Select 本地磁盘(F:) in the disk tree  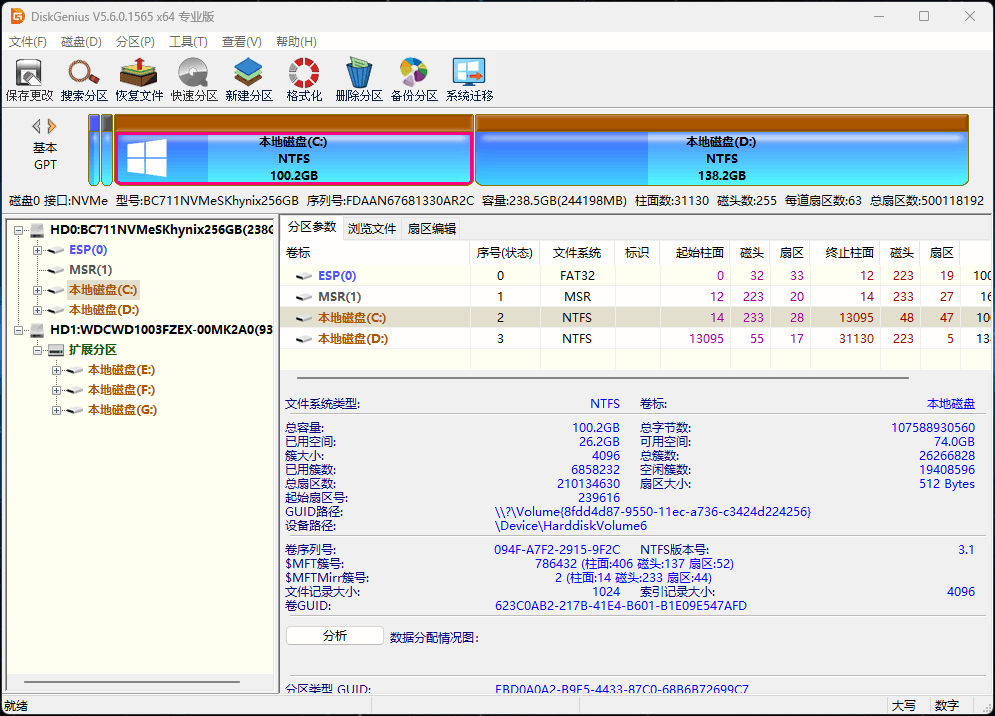point(121,390)
